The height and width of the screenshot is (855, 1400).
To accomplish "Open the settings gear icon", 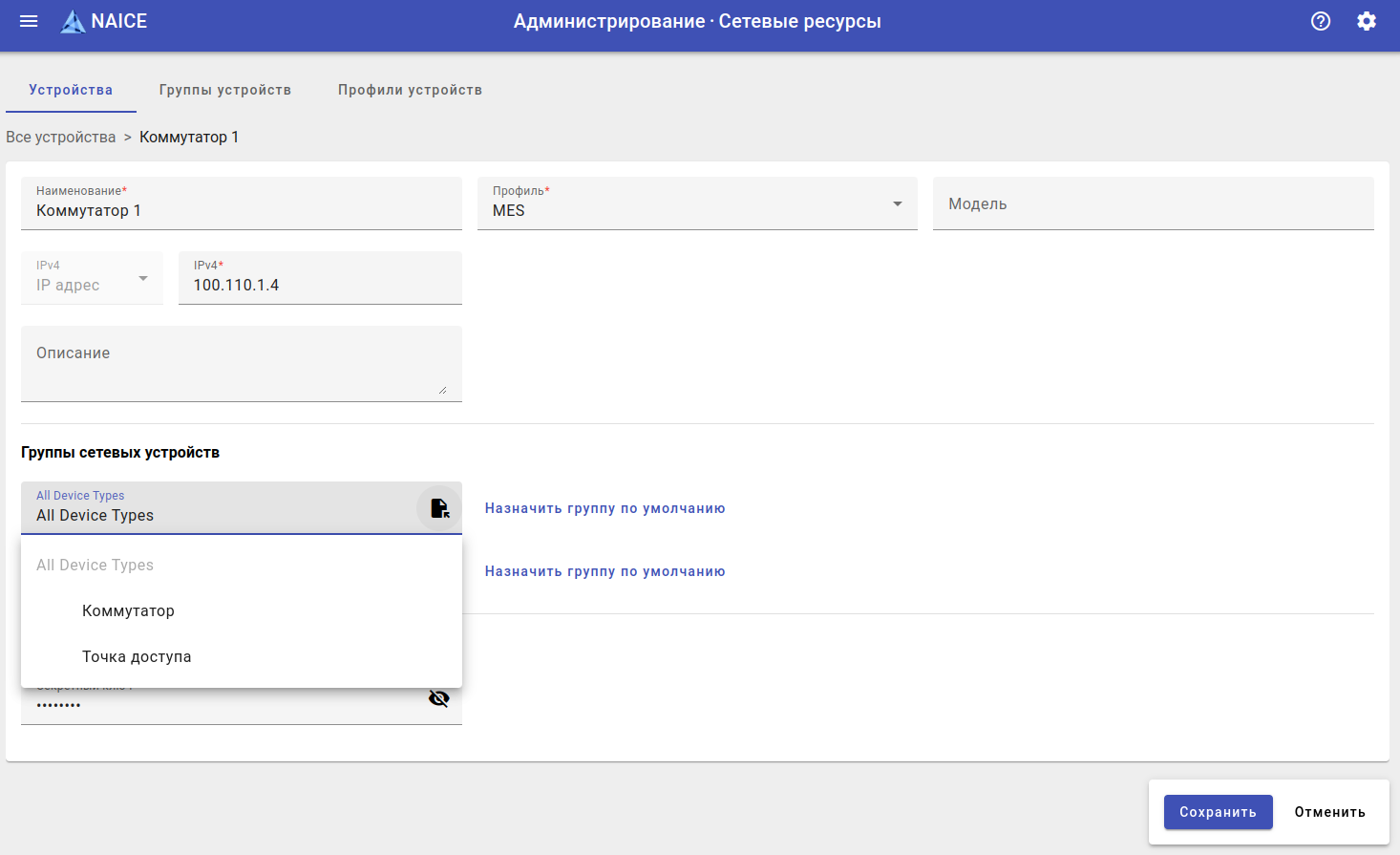I will (1367, 21).
